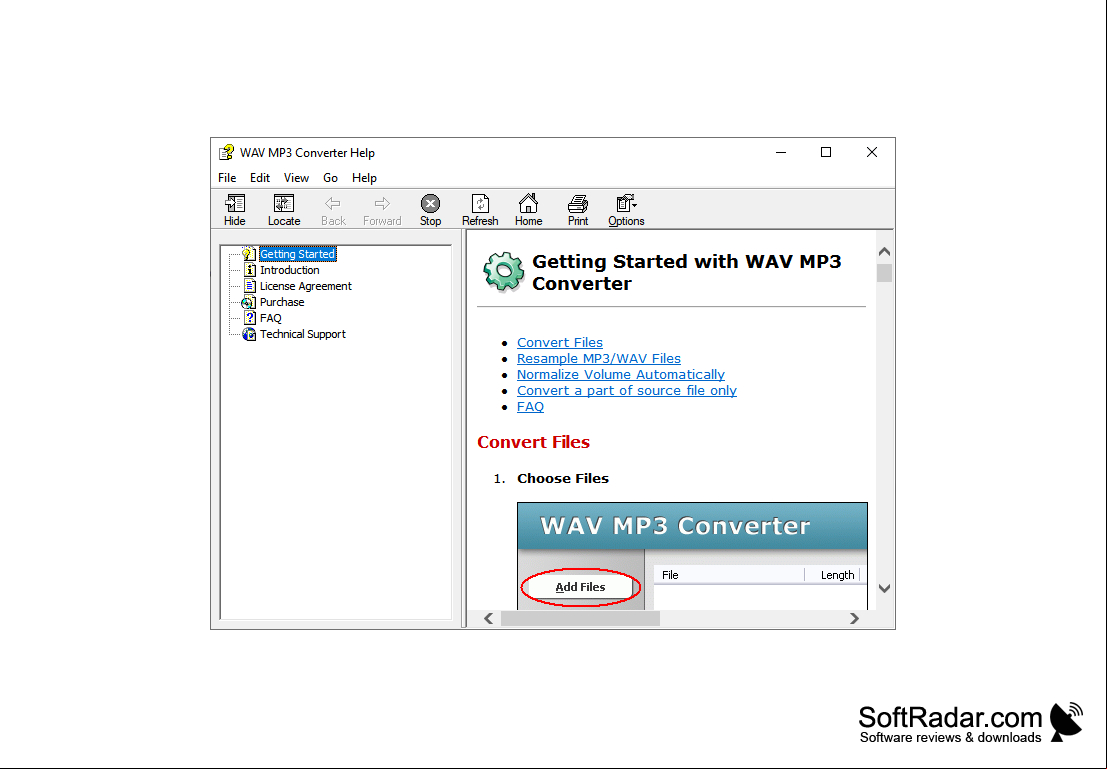Follow the FAQ link in the help page
The width and height of the screenshot is (1107, 769).
[x=530, y=407]
